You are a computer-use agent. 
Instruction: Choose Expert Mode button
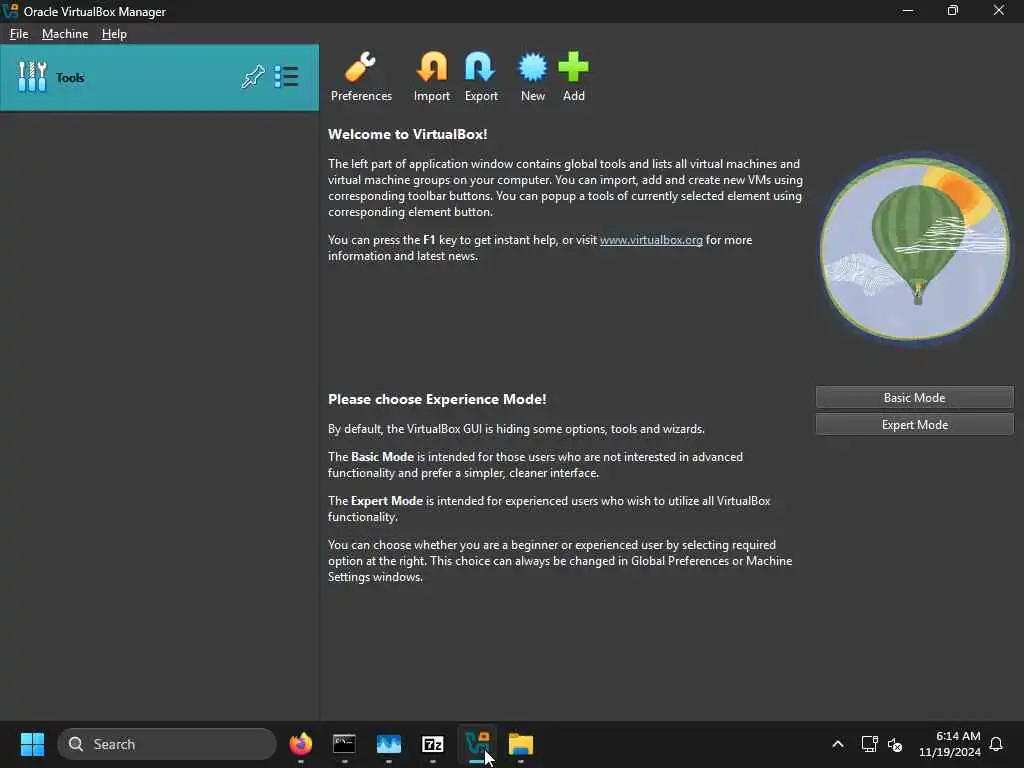click(914, 424)
